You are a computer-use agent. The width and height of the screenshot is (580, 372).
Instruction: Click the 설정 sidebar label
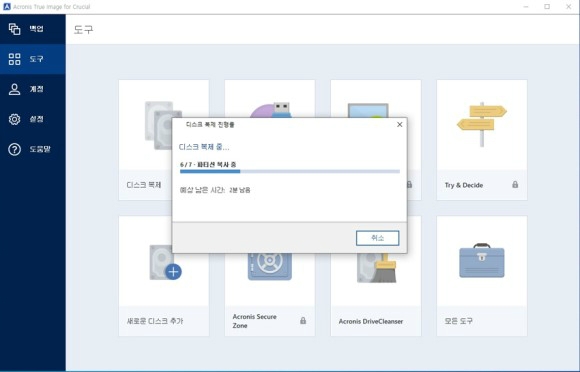pos(37,119)
